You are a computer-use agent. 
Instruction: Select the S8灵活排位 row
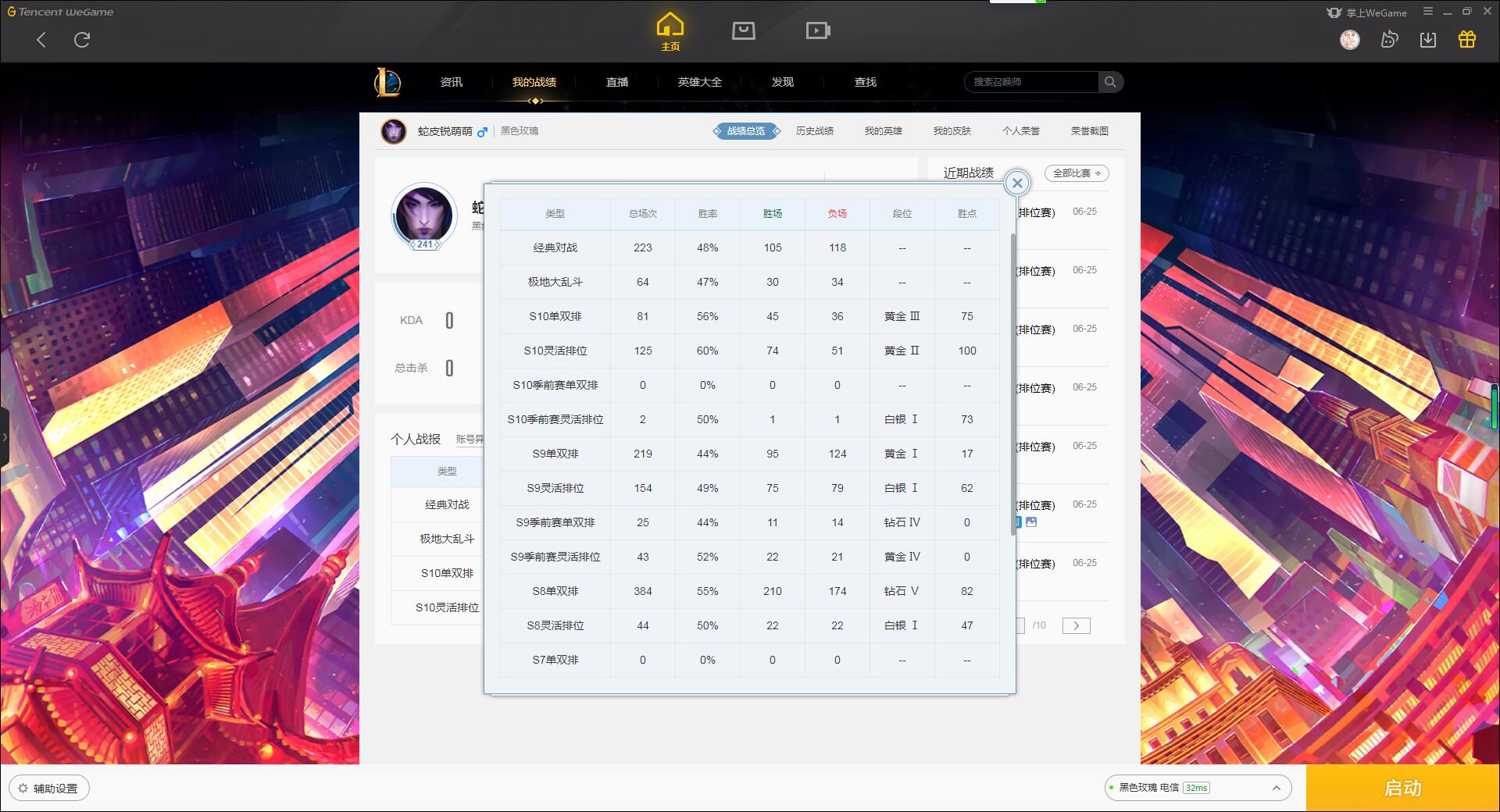point(750,625)
